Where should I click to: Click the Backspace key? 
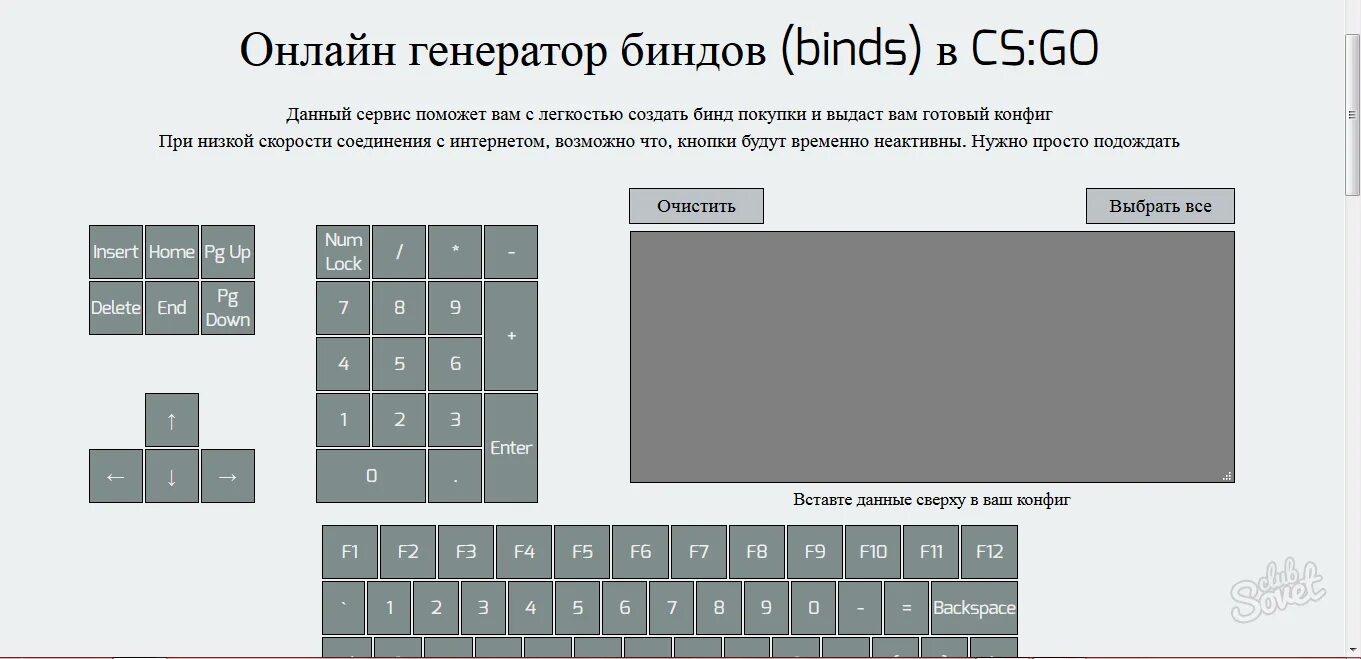[x=974, y=608]
